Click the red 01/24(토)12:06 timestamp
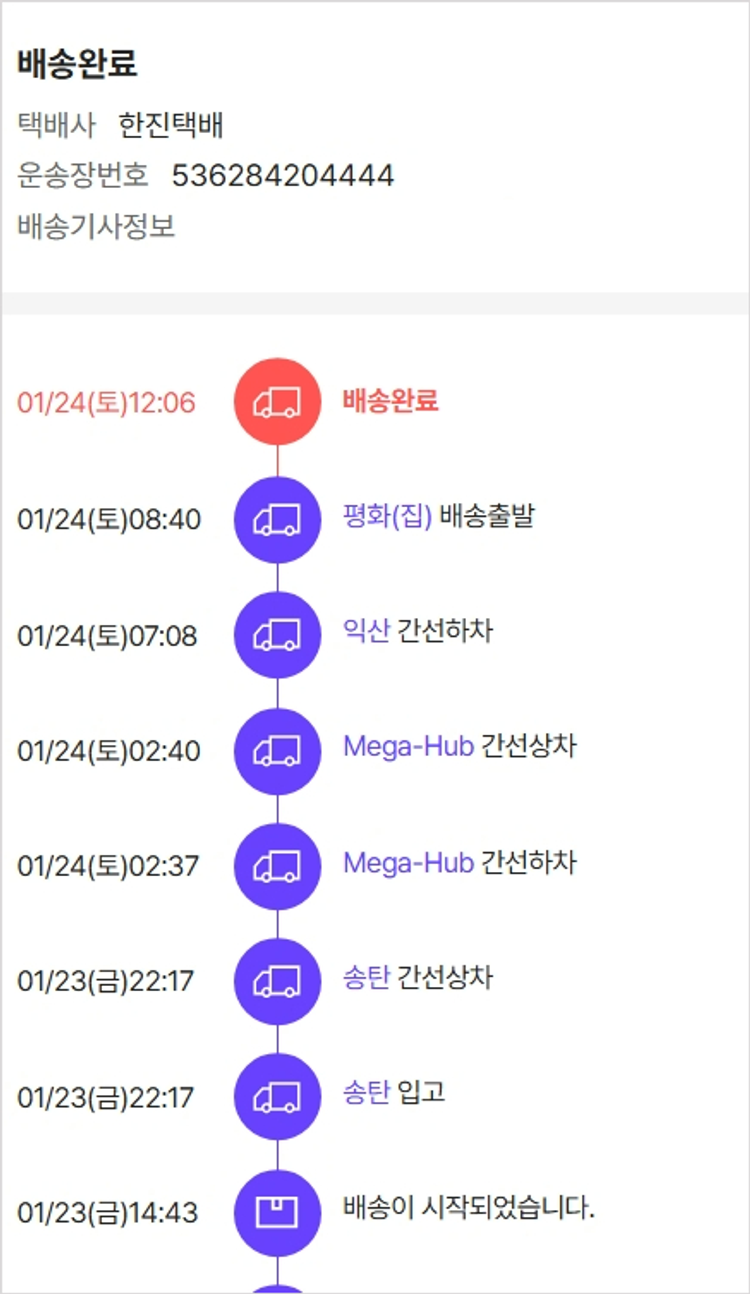 click(106, 402)
